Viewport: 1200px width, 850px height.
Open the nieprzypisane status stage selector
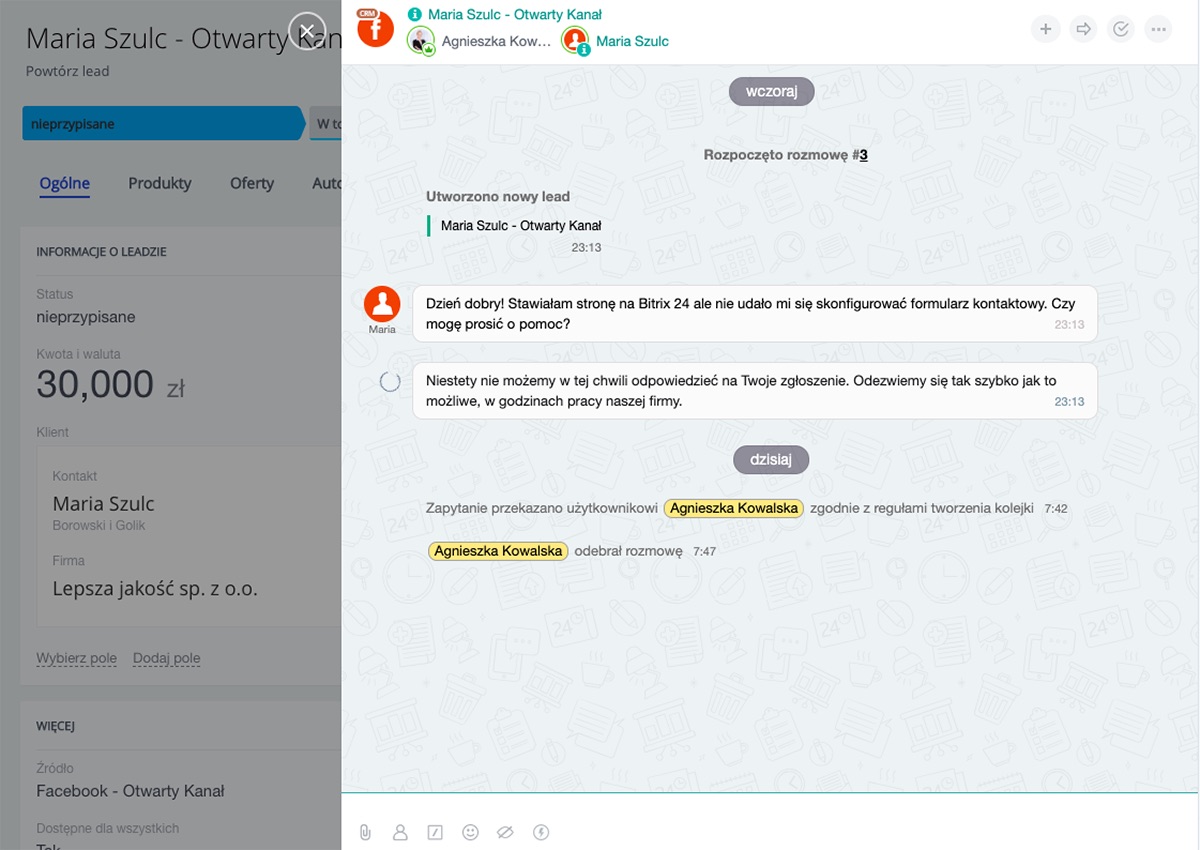[160, 123]
